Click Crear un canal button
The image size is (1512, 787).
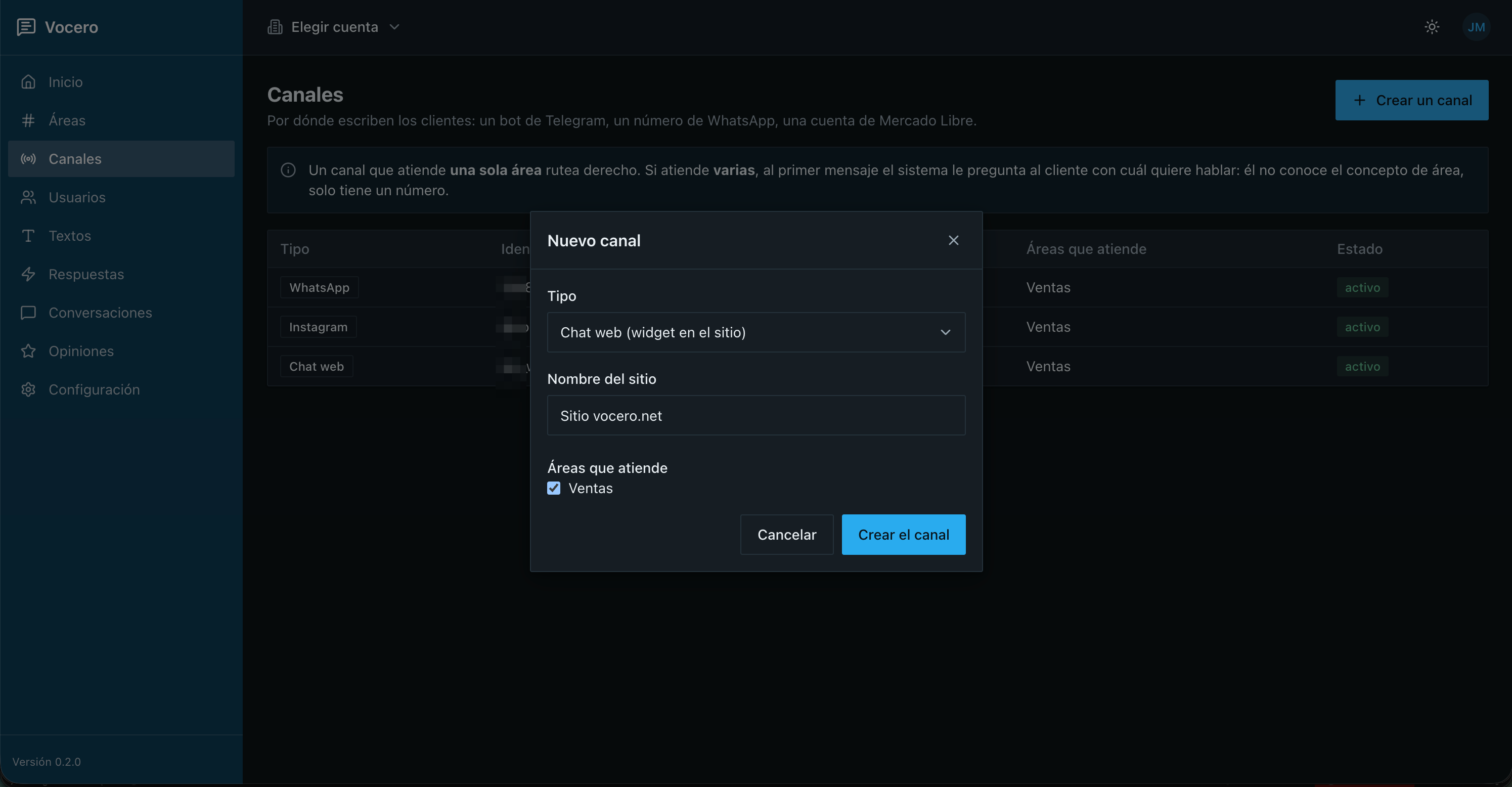[x=1412, y=100]
